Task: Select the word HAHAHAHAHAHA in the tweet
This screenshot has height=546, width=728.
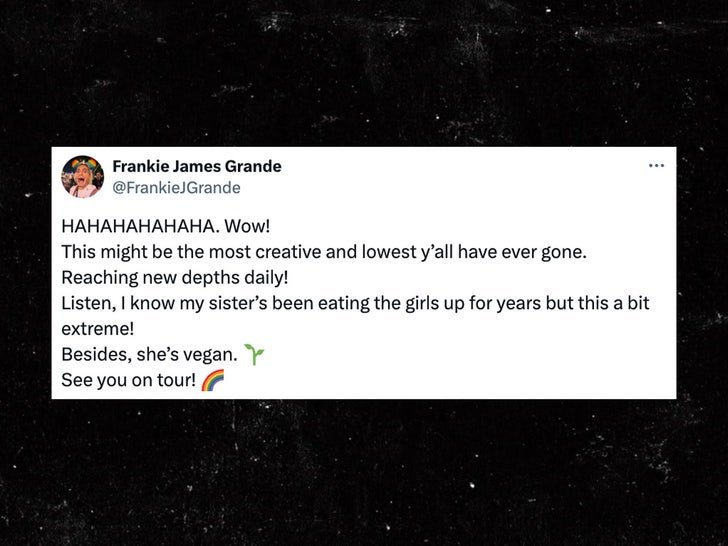Action: tap(140, 227)
